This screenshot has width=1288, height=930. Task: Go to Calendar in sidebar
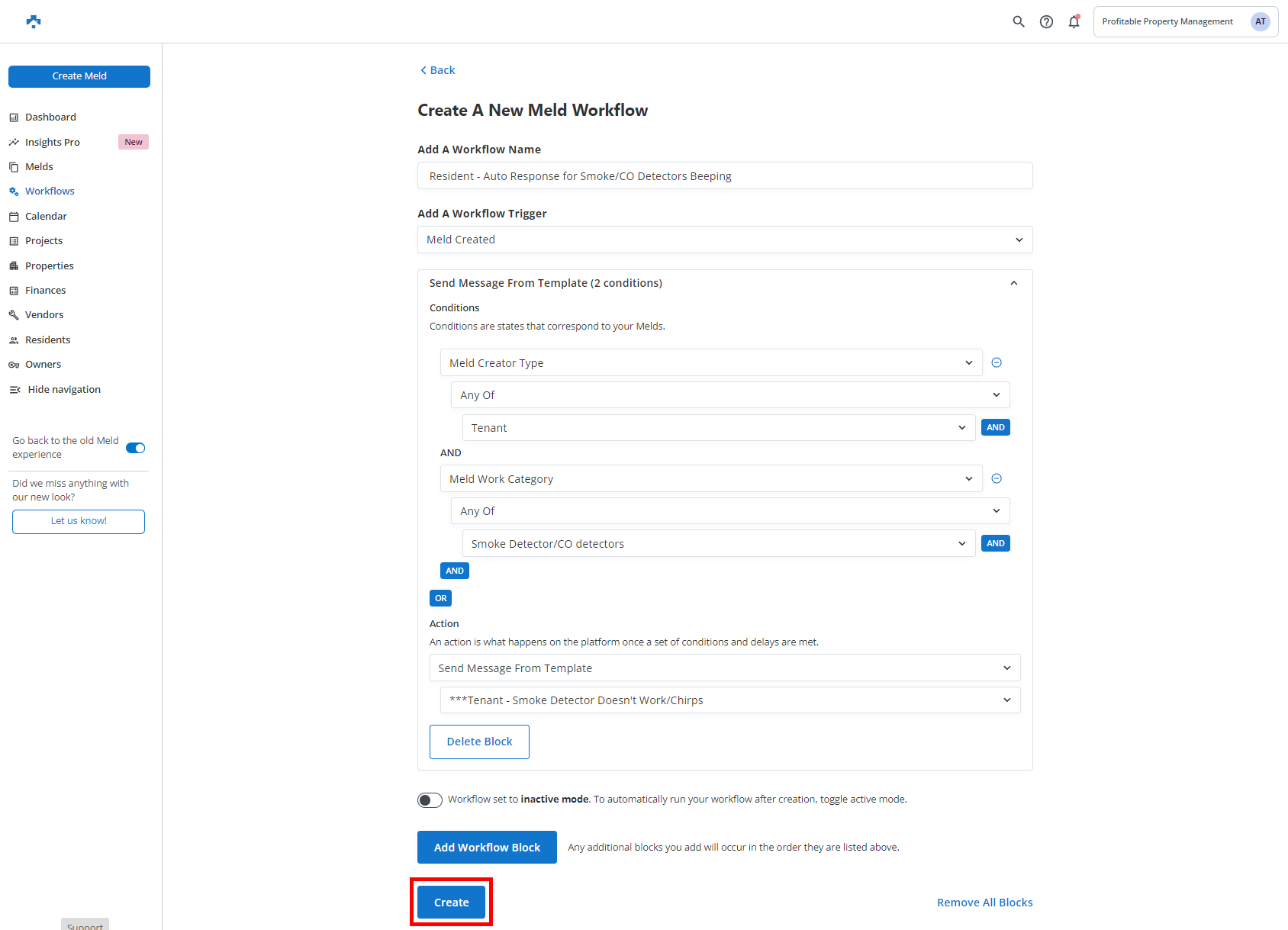[x=46, y=217]
